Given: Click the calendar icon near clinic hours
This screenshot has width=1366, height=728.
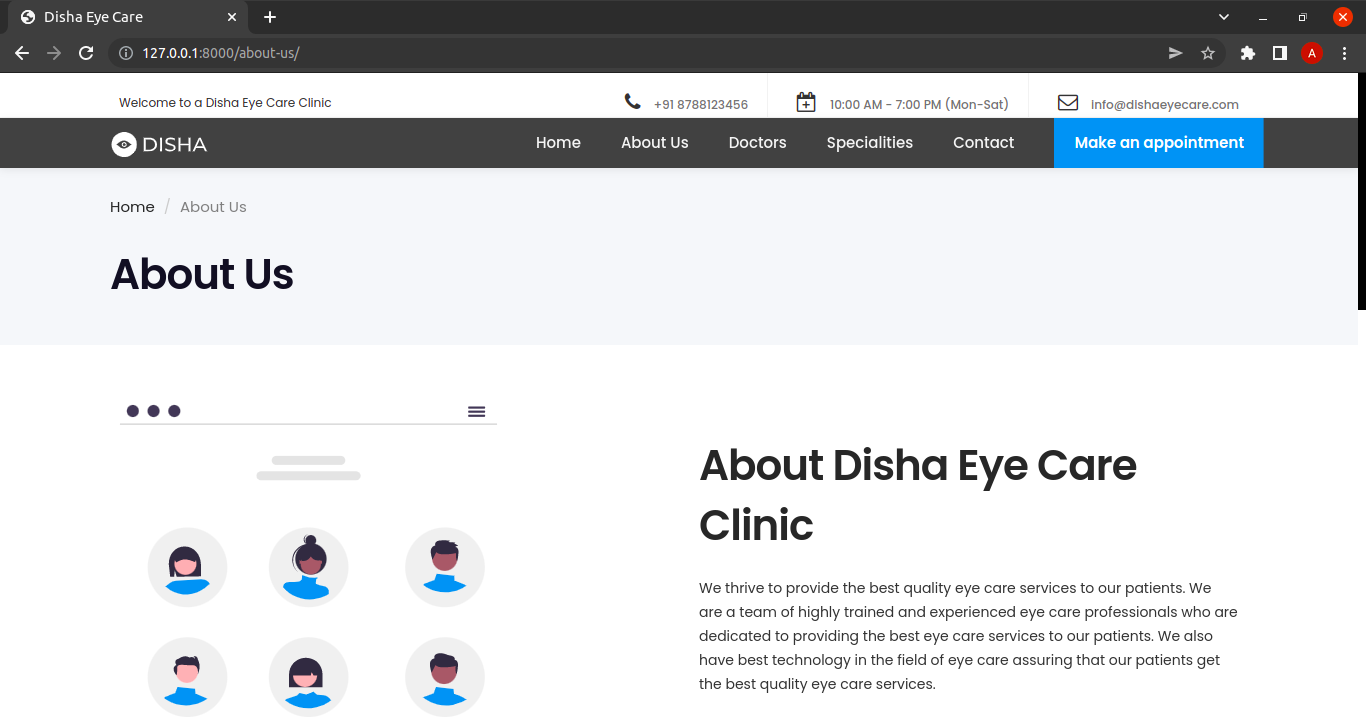Looking at the screenshot, I should [806, 101].
